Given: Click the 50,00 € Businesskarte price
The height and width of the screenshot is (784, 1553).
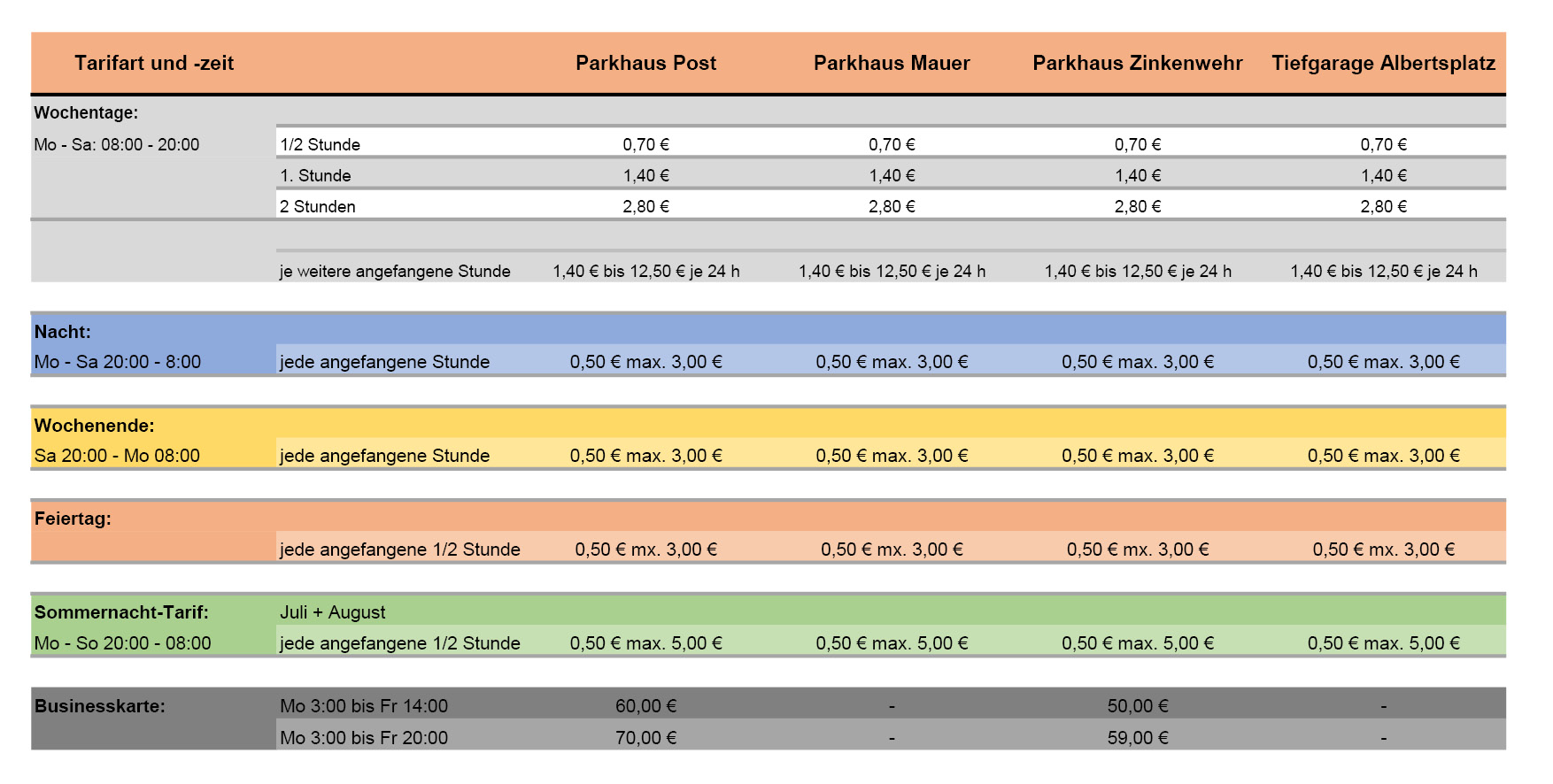Looking at the screenshot, I should (1138, 706).
